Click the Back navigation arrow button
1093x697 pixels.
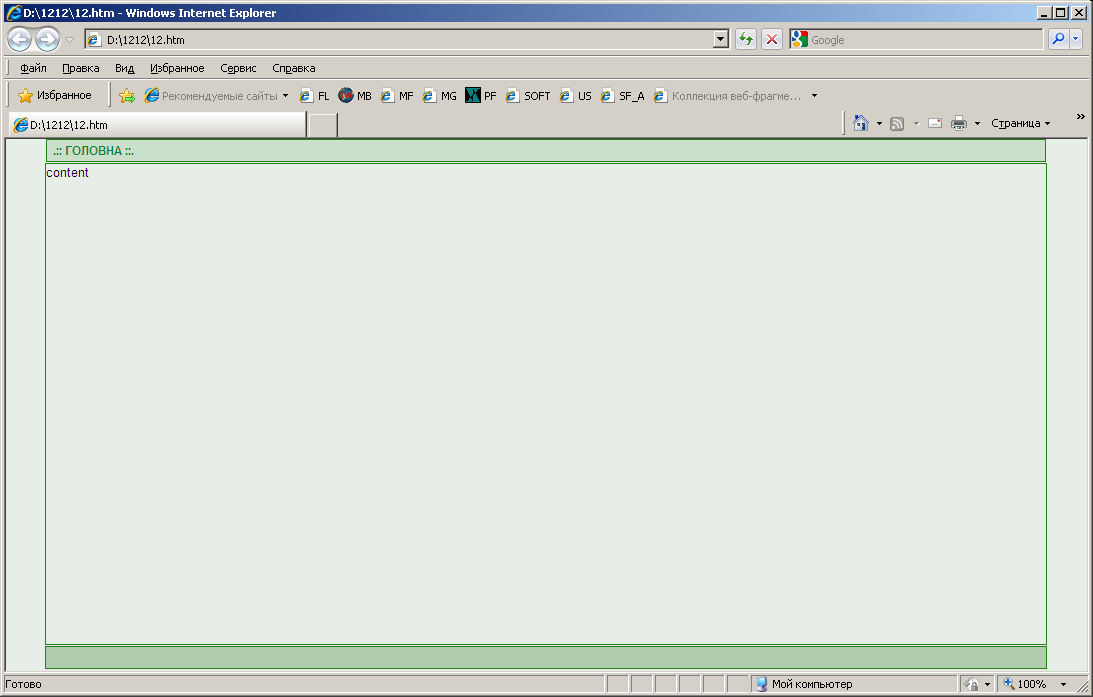19,39
